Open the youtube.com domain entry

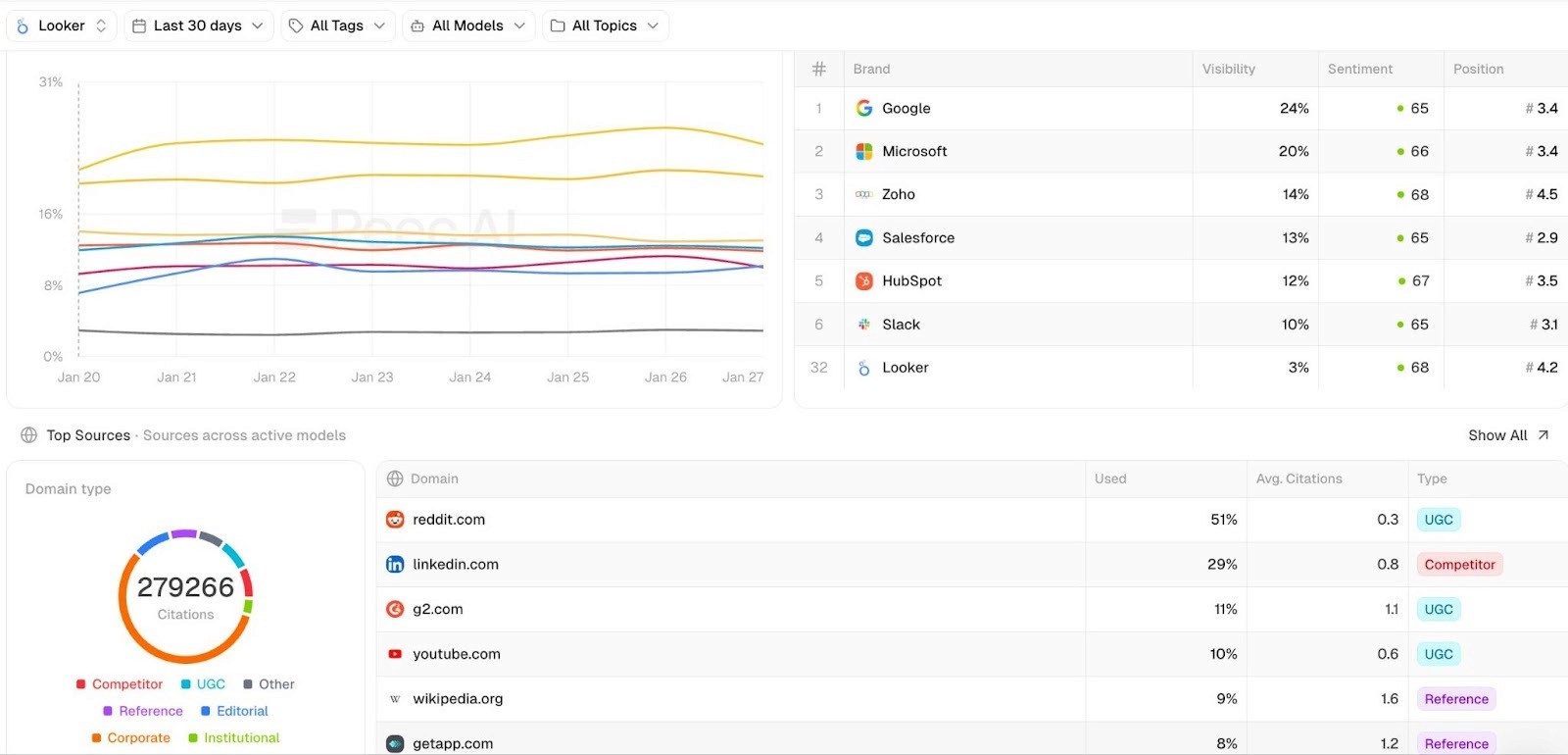click(x=457, y=654)
